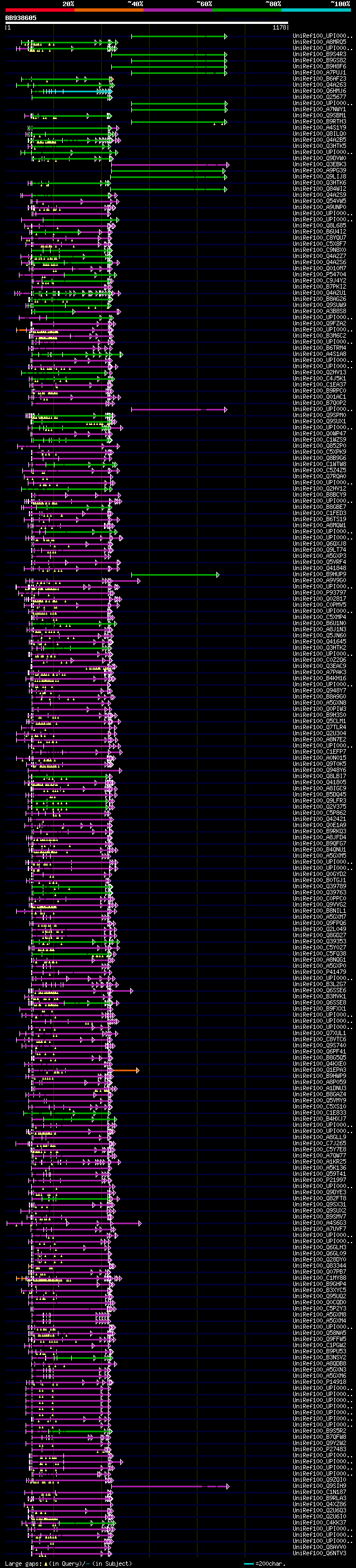Select the UniRef100_A9UNP0 label
This screenshot has height=1568, width=356.
(319, 207)
